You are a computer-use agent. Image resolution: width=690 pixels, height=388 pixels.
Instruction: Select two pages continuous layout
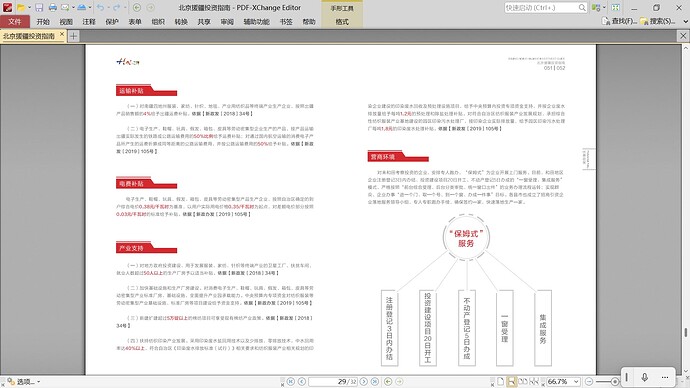click(x=534, y=381)
